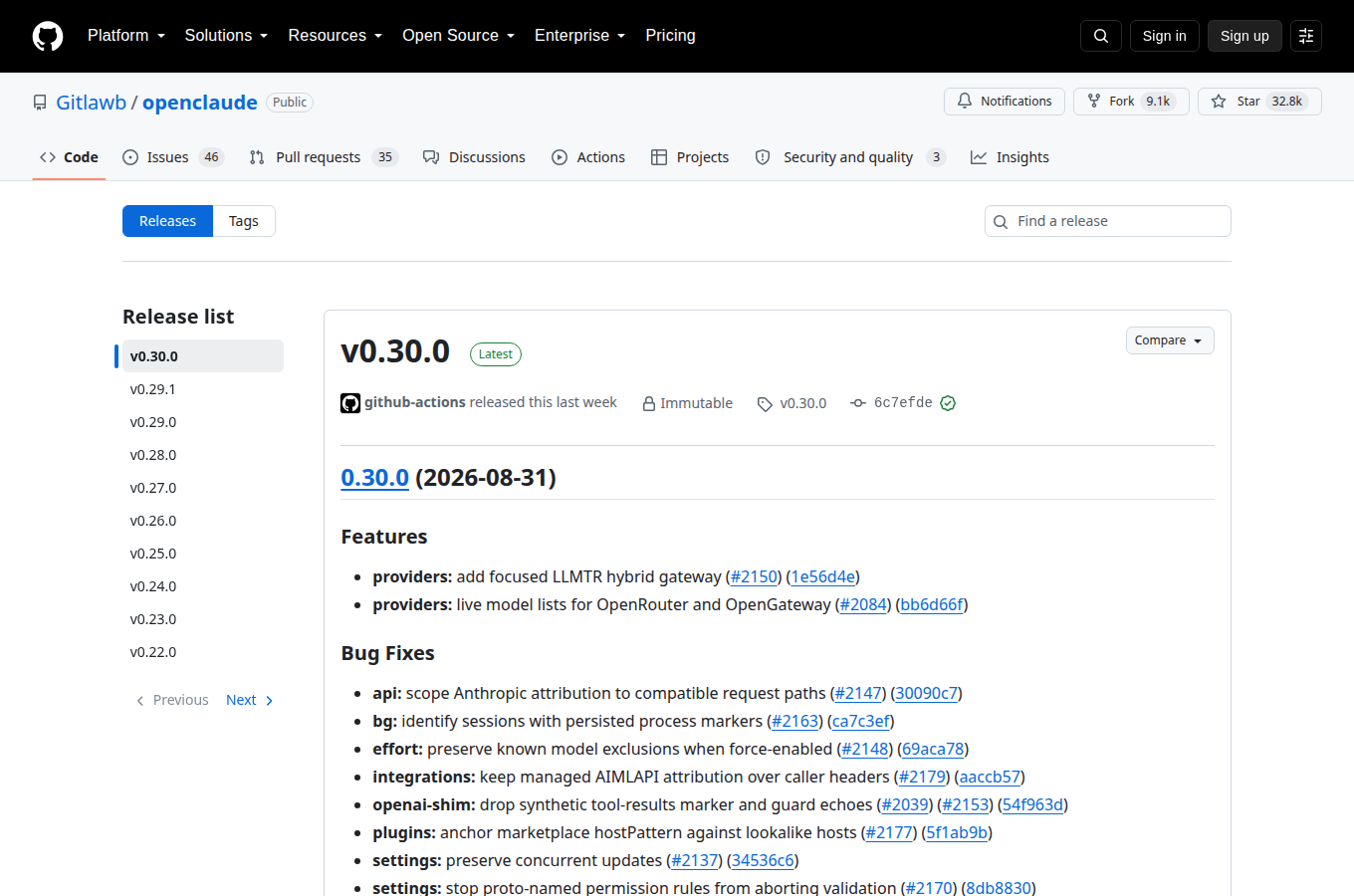Select v0.26.0 in release list
1354x896 pixels.
[x=203, y=521]
